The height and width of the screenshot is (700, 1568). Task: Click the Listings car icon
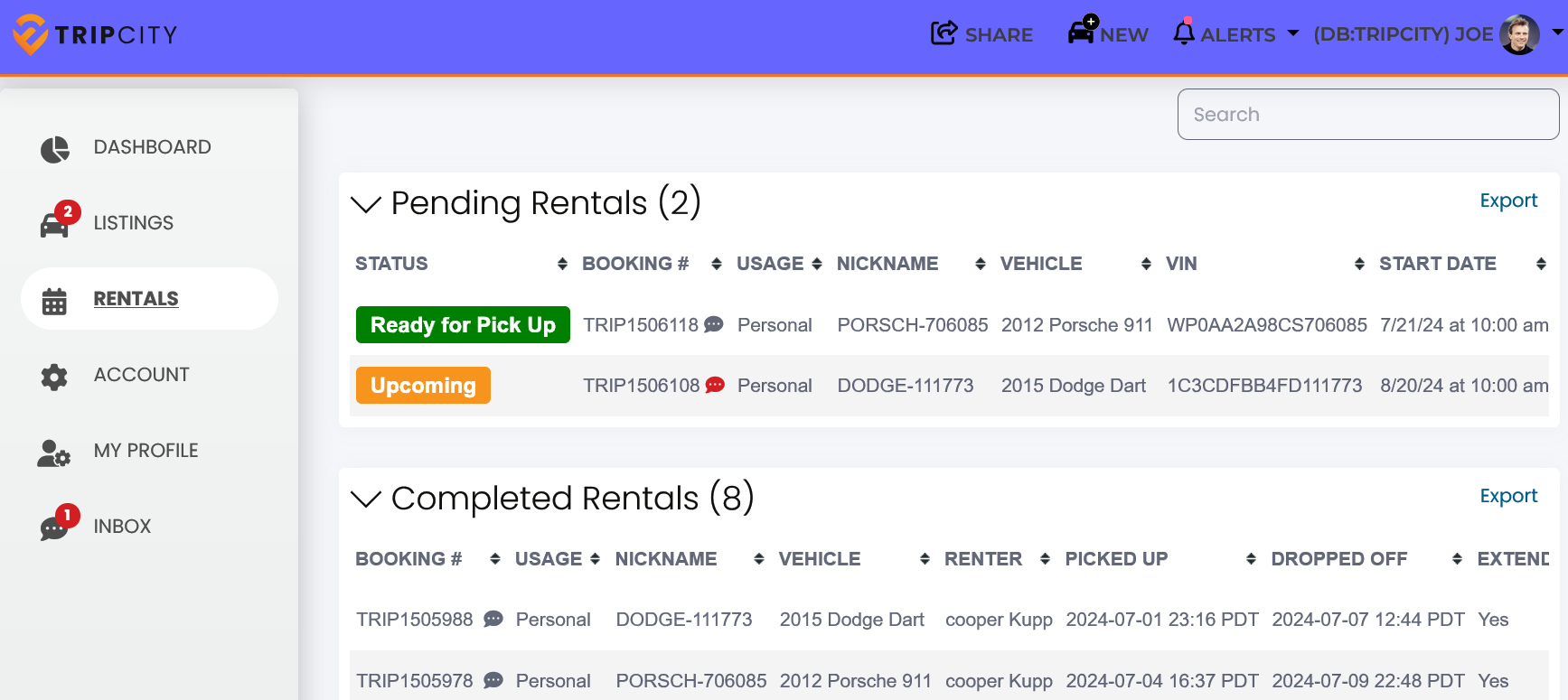point(54,224)
